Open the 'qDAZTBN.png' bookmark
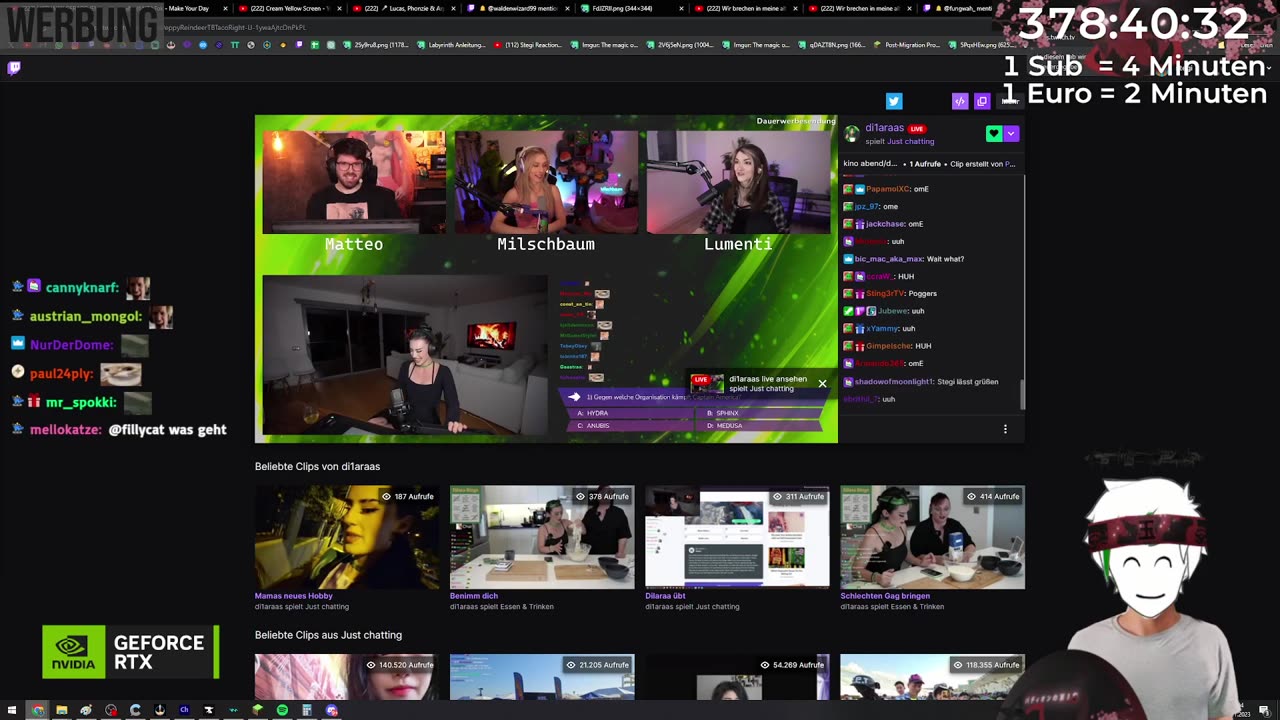The width and height of the screenshot is (1280, 720). [x=832, y=45]
